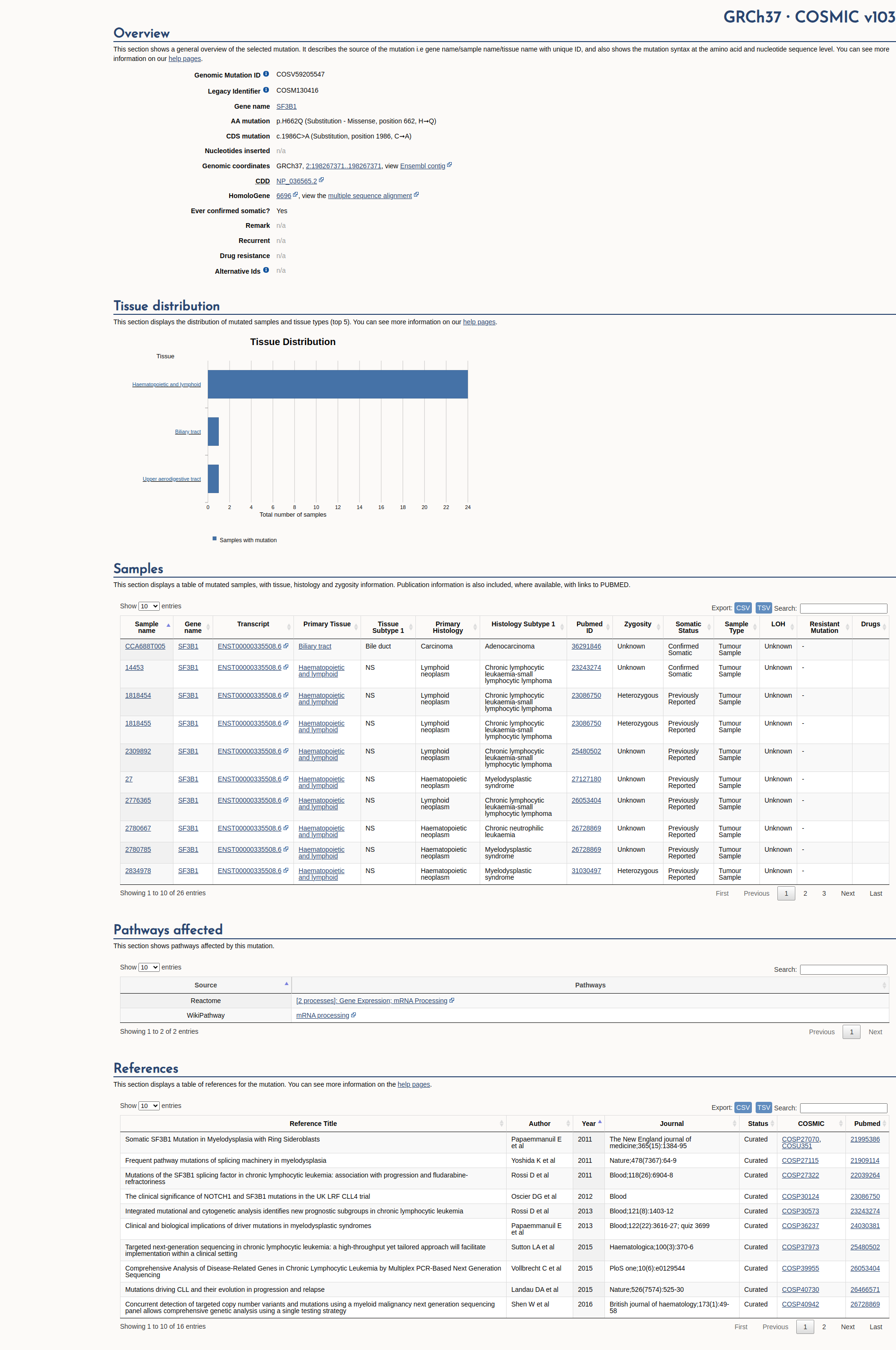Viewport: 896px width, 1350px height.
Task: Click sort arrows on Transcript column header
Action: [289, 627]
